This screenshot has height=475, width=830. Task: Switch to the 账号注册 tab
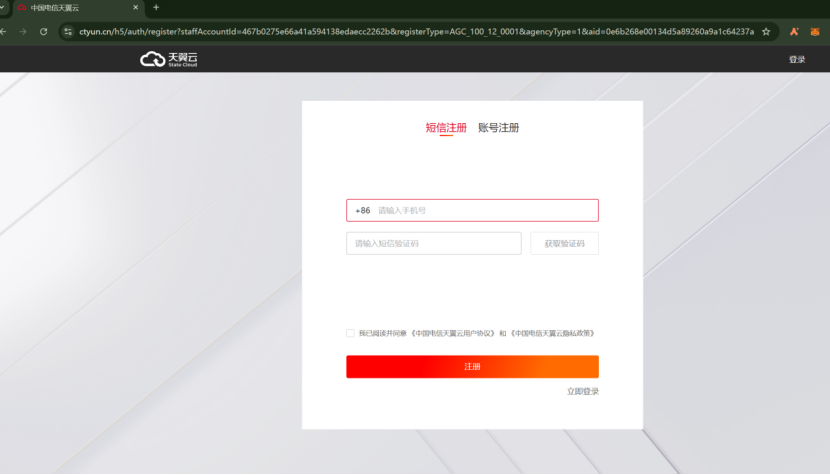coord(498,128)
